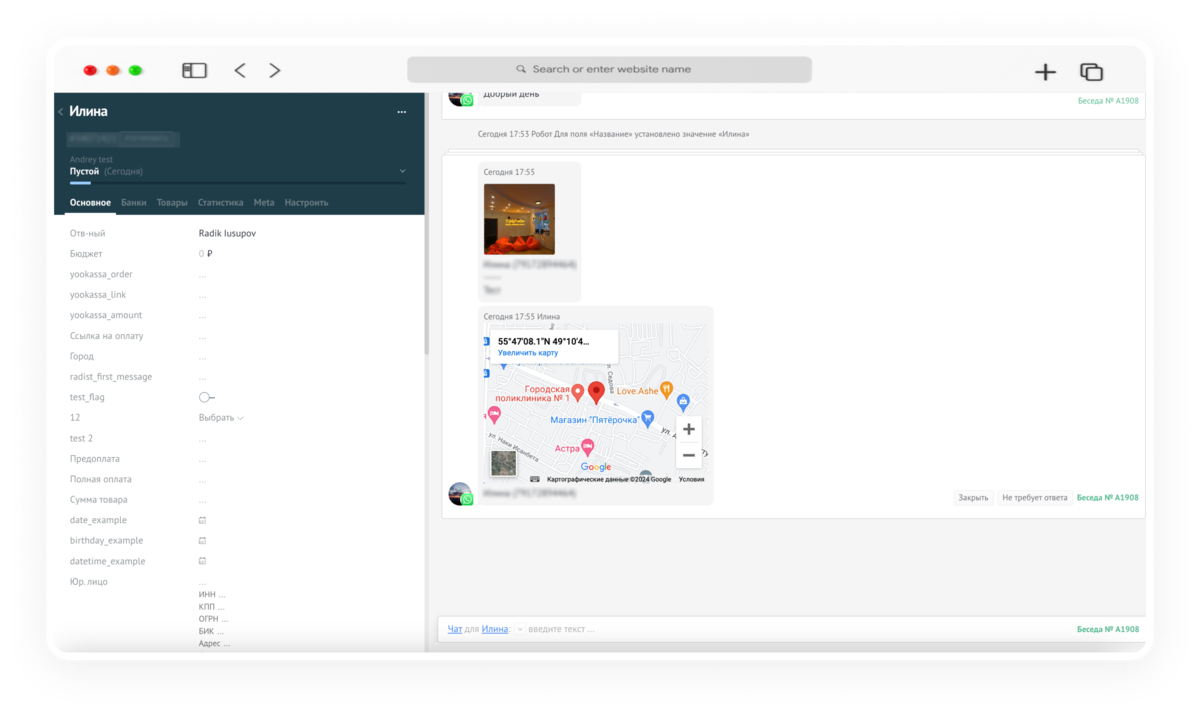Open chat recipient dropdown arrow
1200x715 pixels.
point(520,630)
